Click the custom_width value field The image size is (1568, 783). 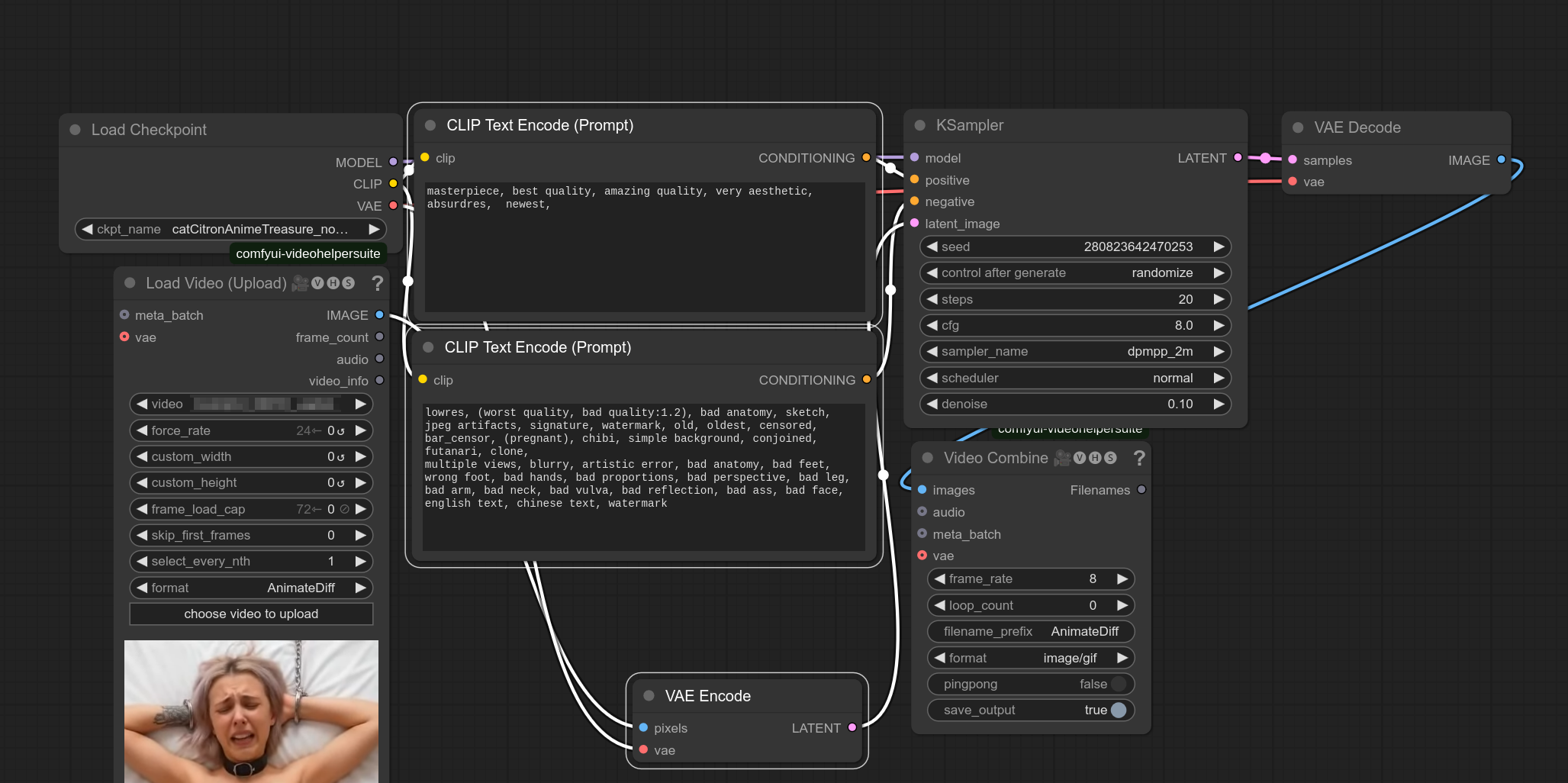point(251,456)
